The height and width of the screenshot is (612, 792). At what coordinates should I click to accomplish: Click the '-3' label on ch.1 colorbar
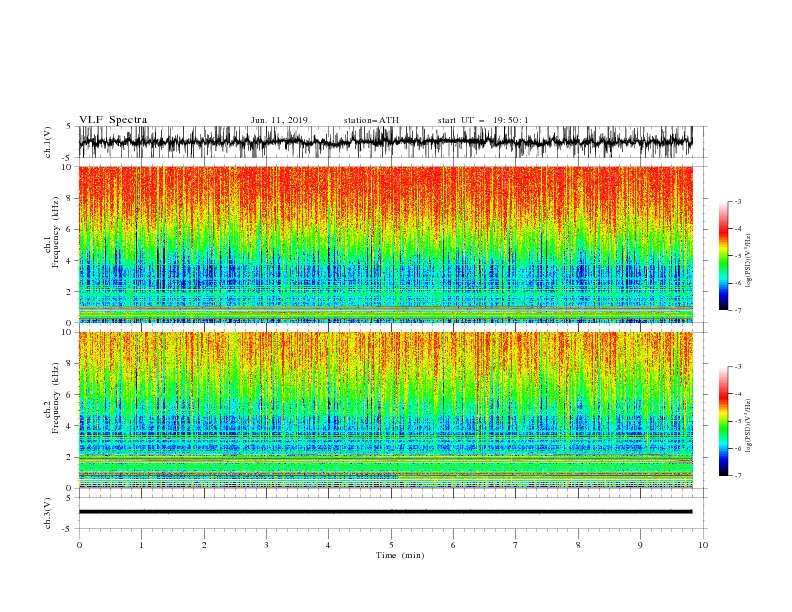click(737, 201)
